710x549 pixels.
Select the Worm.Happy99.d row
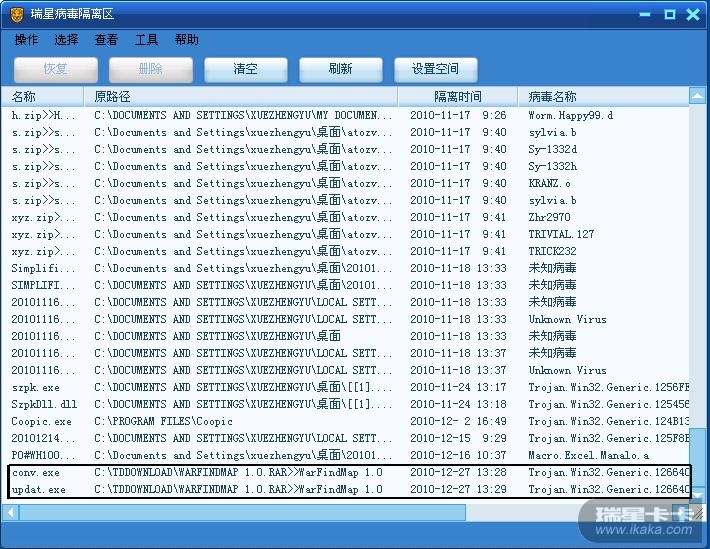pos(346,116)
